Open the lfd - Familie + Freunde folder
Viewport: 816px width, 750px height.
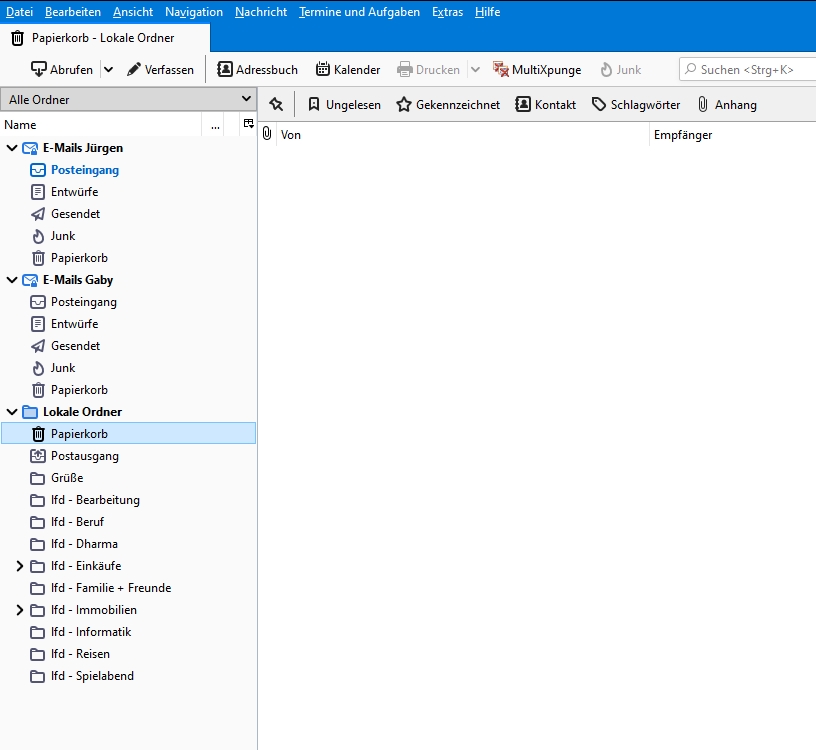point(128,588)
